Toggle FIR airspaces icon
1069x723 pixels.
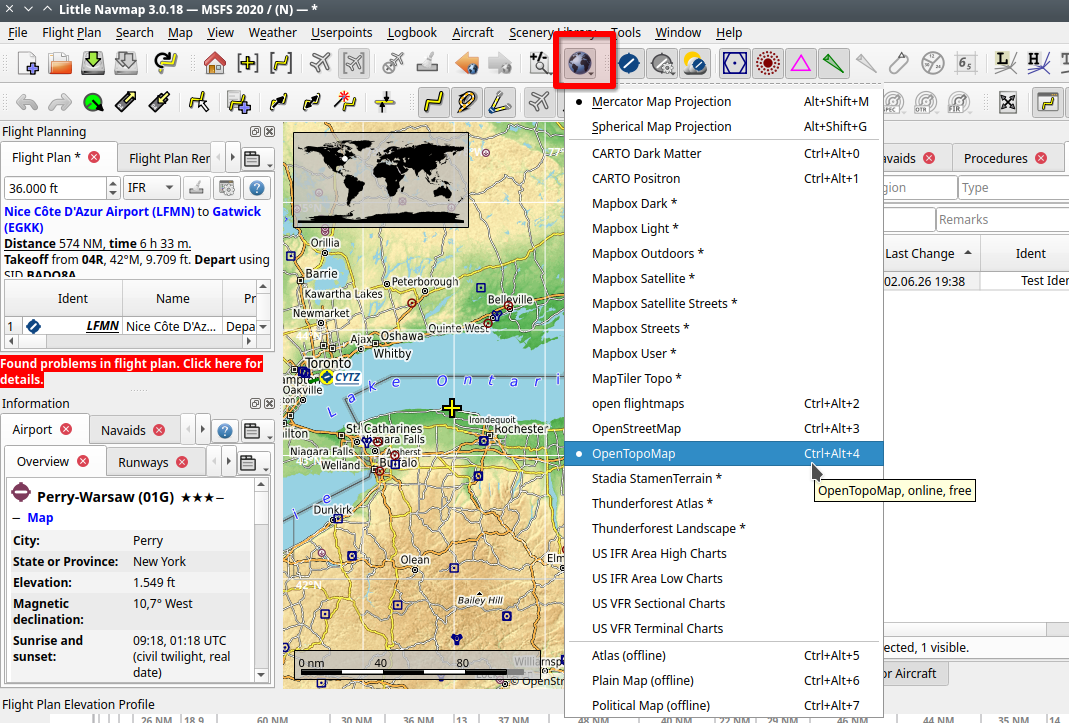pos(959,102)
